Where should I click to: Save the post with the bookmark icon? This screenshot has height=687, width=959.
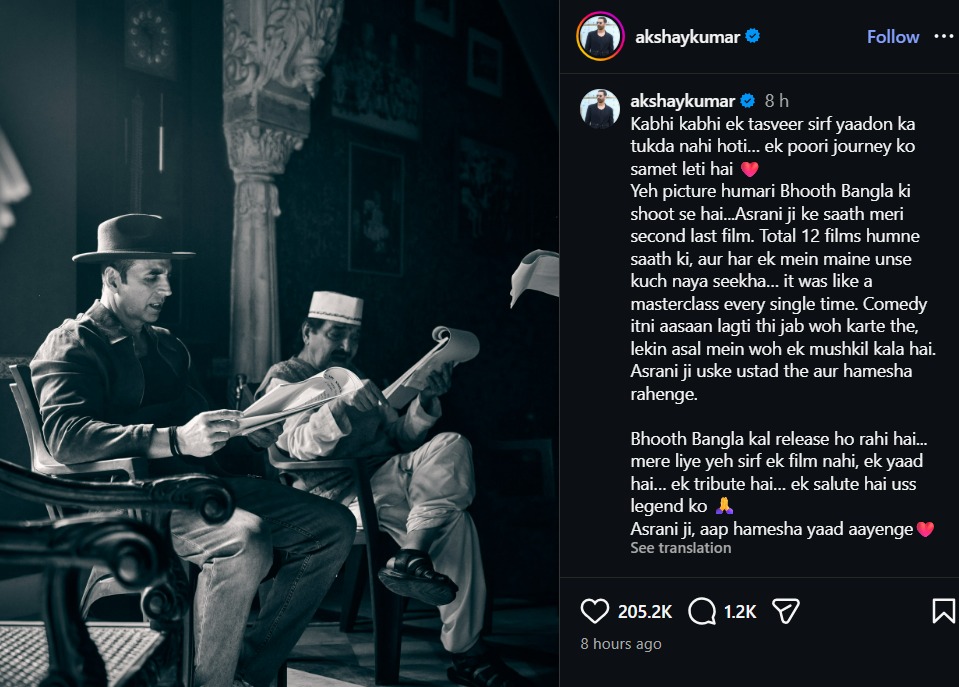tap(944, 611)
